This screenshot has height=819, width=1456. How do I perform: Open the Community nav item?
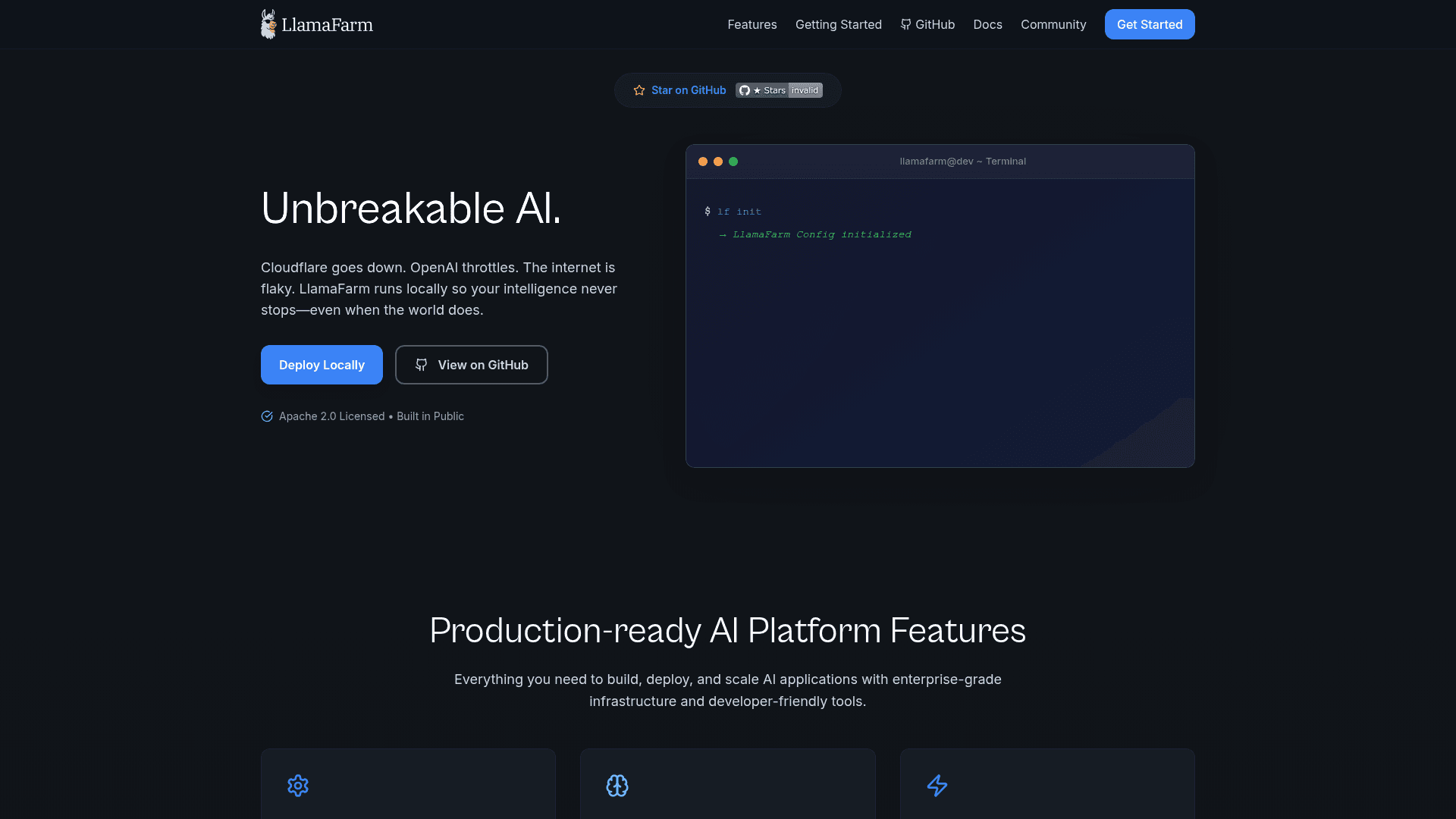(1053, 24)
